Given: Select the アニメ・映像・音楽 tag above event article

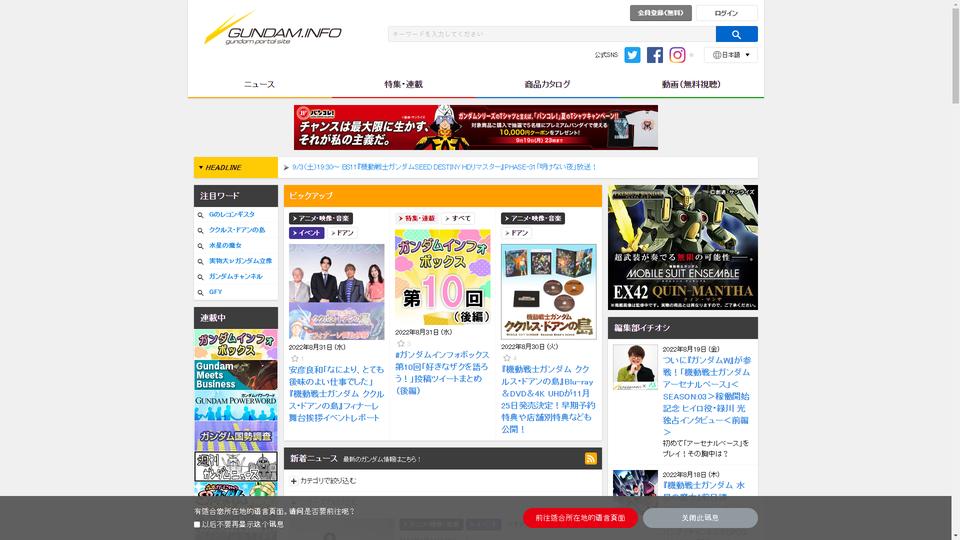Looking at the screenshot, I should [321, 219].
